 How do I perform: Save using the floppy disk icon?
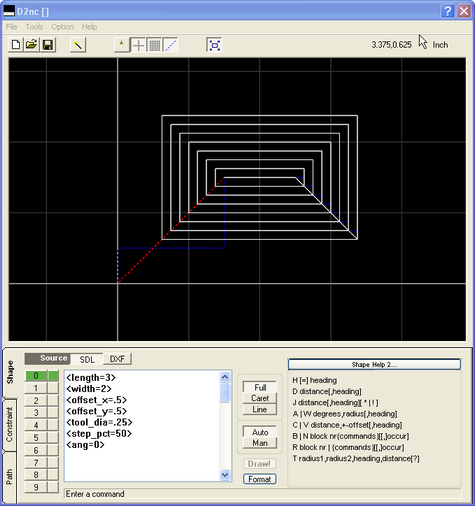[x=48, y=45]
